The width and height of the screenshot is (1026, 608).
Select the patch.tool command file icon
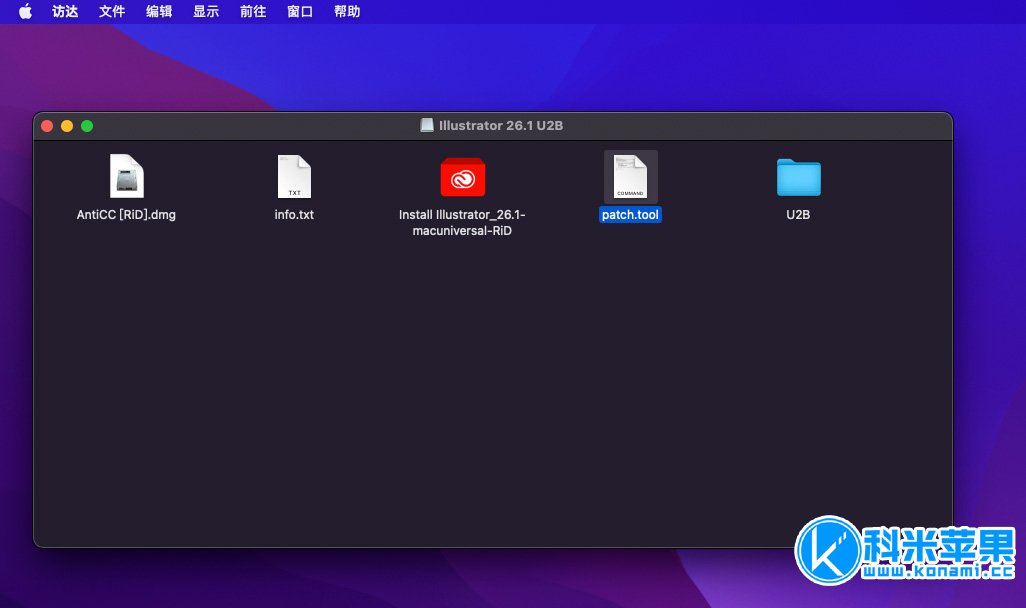click(630, 177)
